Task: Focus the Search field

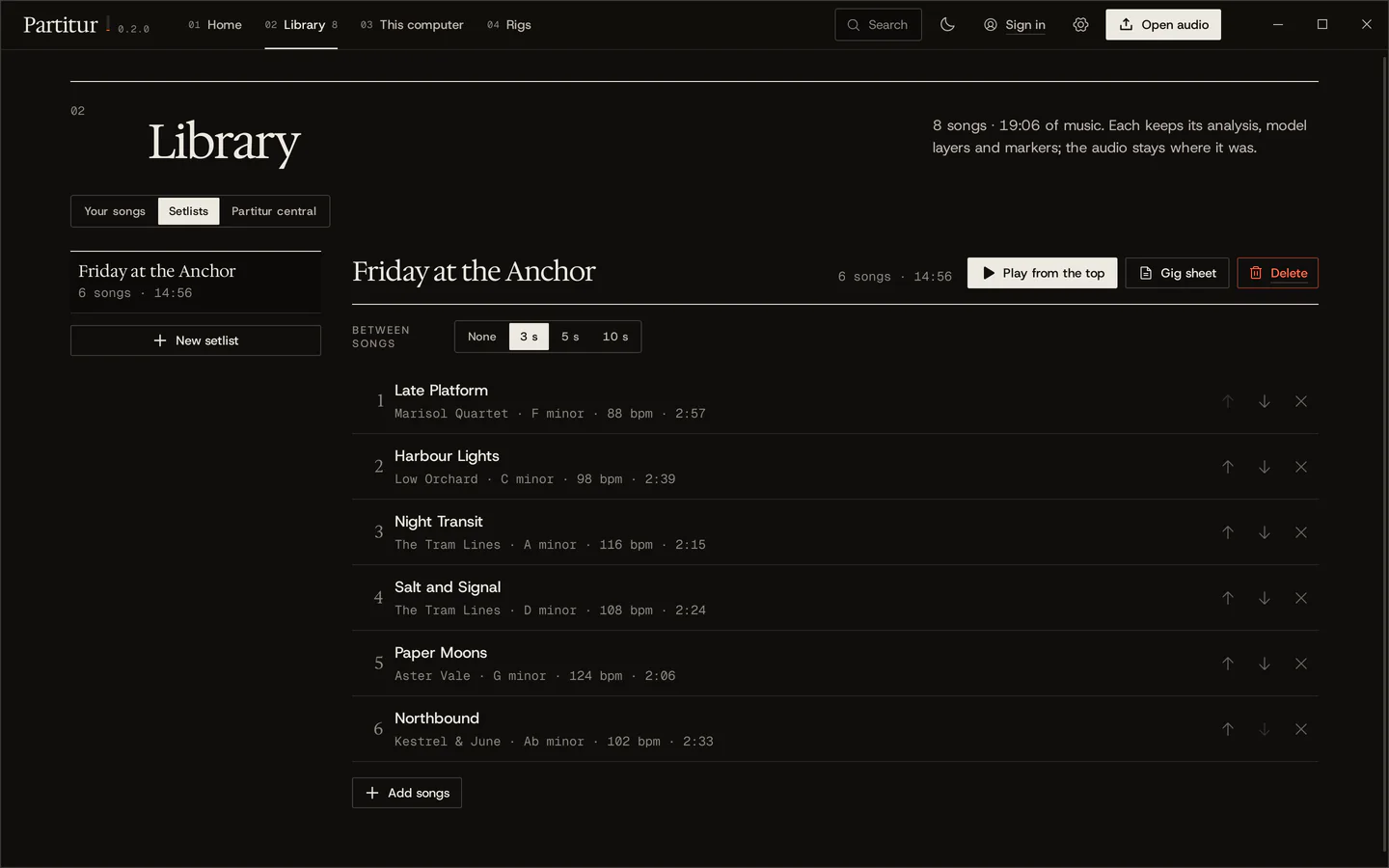Action: (x=878, y=25)
